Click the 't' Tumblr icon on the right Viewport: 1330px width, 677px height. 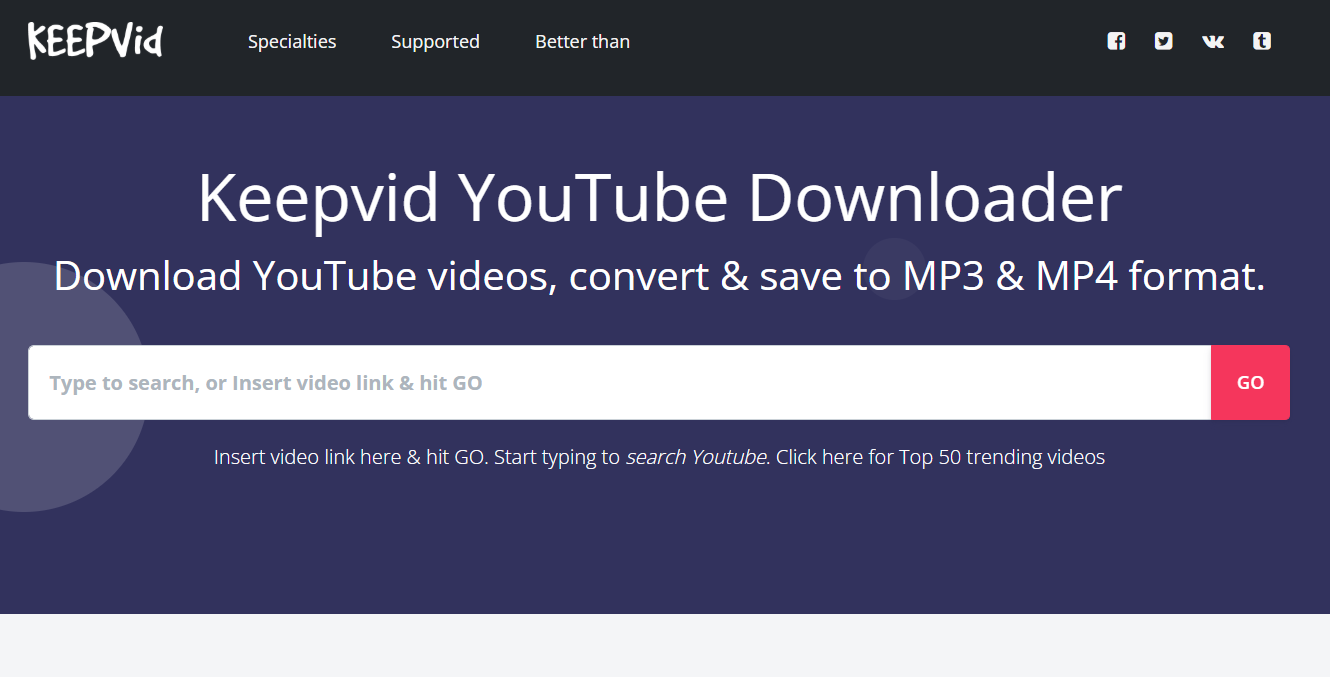1262,41
